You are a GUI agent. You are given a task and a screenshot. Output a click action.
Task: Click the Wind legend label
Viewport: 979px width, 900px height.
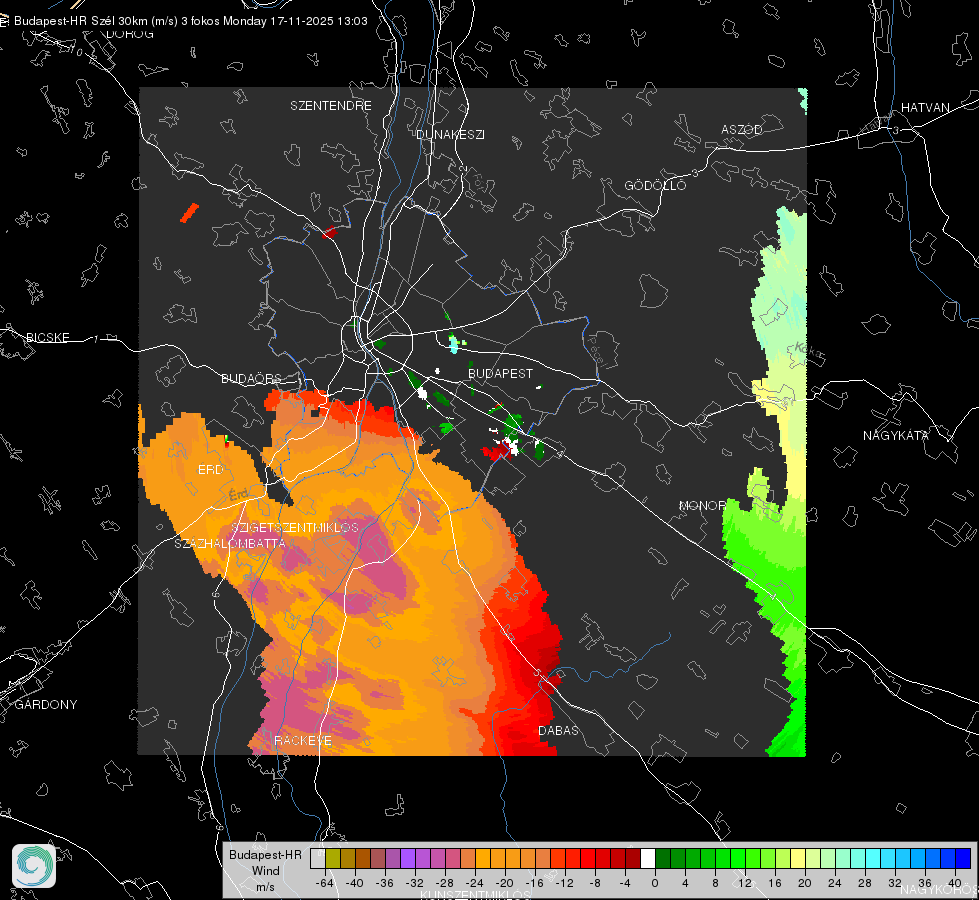tap(265, 871)
